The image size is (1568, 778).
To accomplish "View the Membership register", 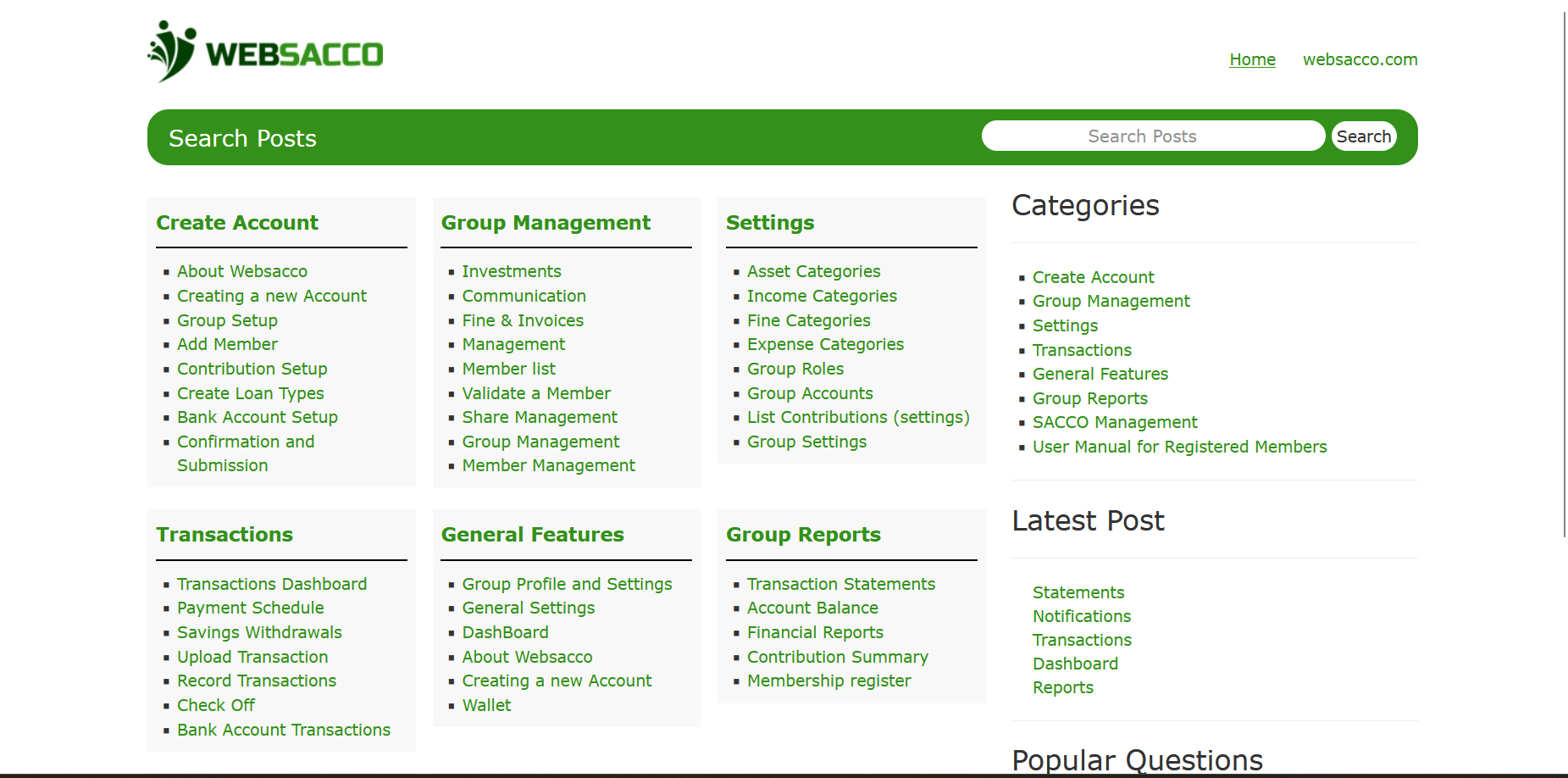I will click(828, 681).
